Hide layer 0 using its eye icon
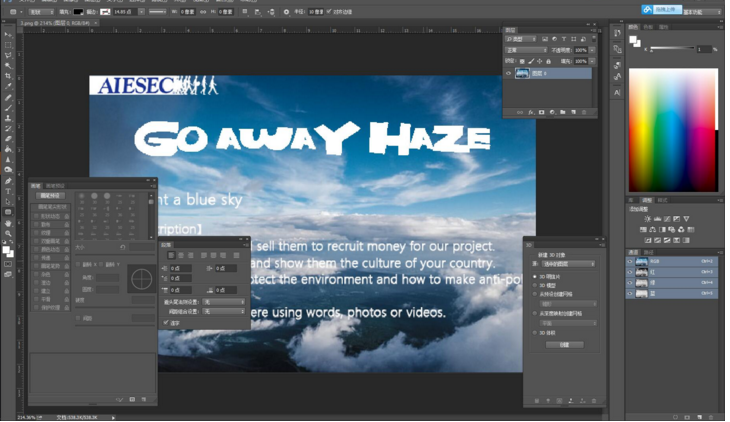The width and height of the screenshot is (730, 422). coord(509,74)
